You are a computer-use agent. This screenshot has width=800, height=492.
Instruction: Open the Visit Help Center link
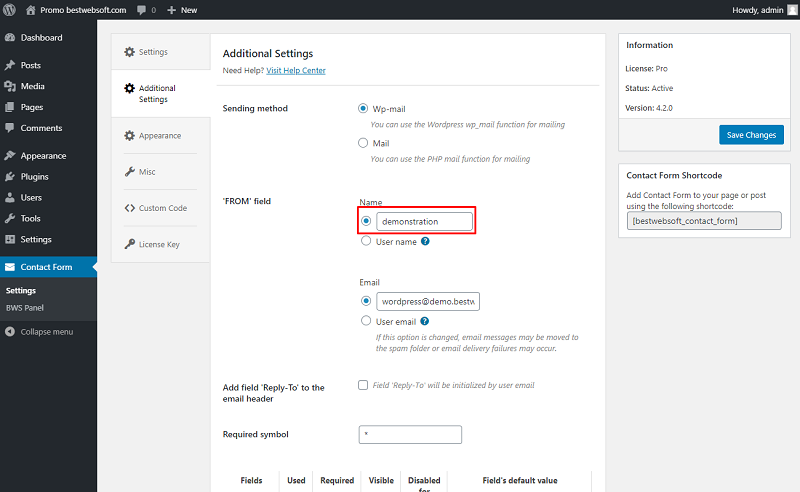296,70
